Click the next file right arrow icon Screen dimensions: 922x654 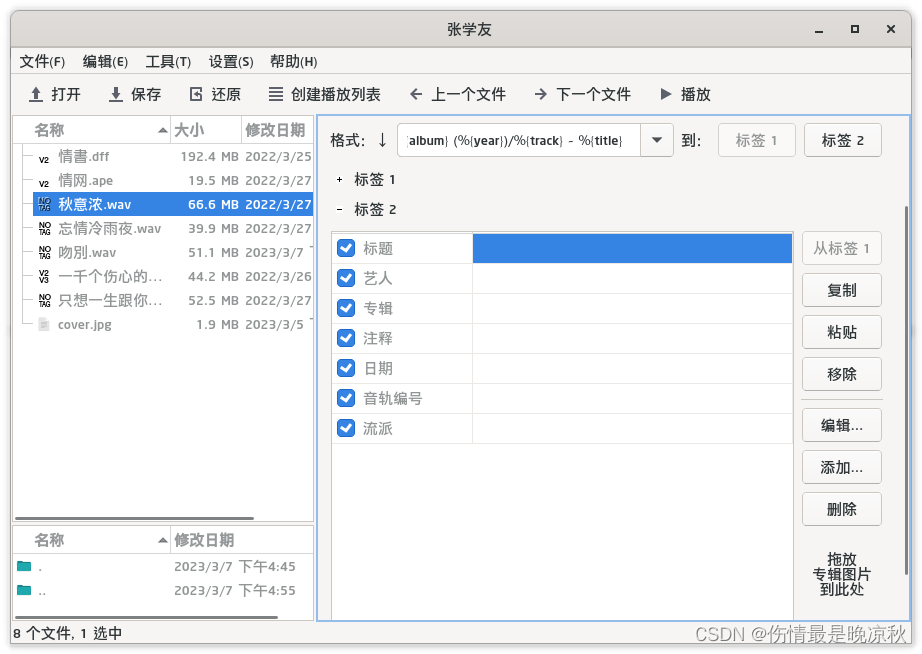point(540,94)
